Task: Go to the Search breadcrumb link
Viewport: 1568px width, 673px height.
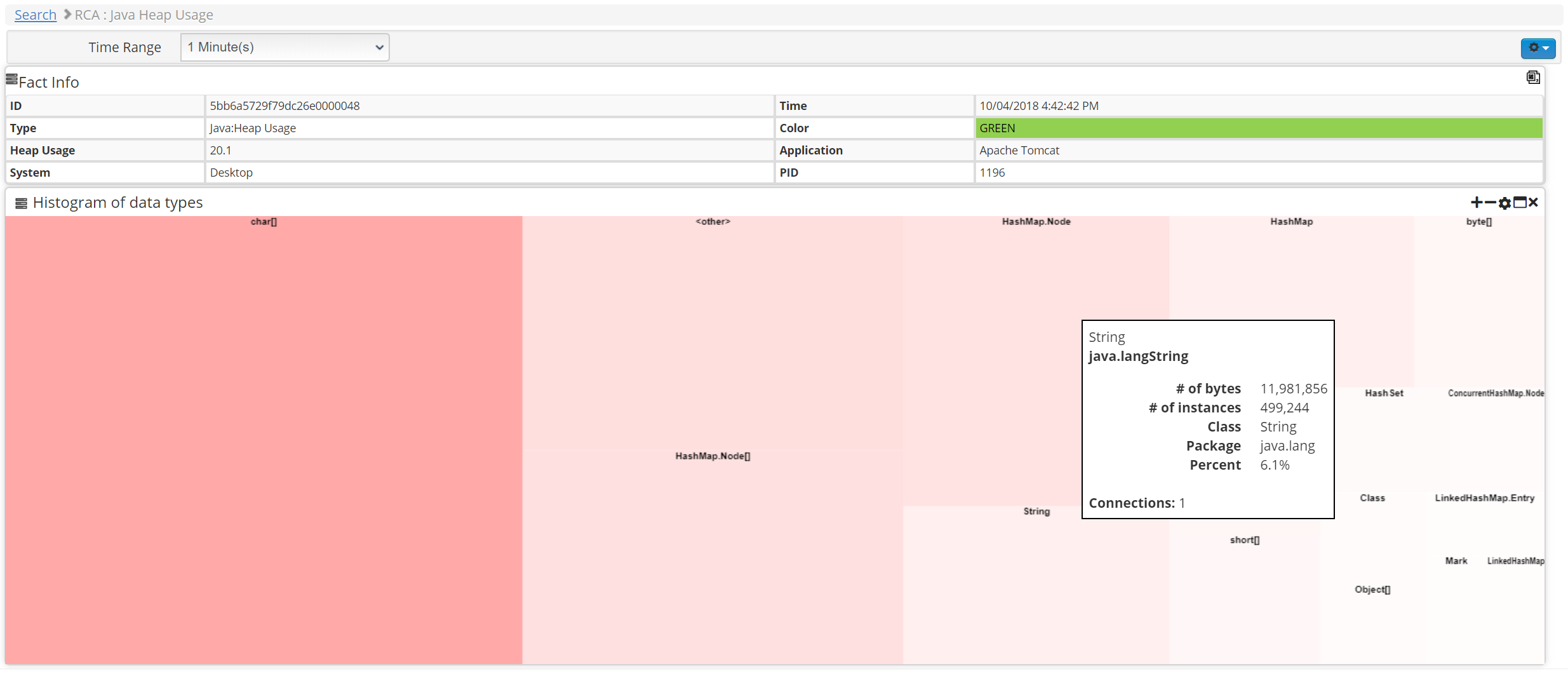Action: tap(36, 15)
